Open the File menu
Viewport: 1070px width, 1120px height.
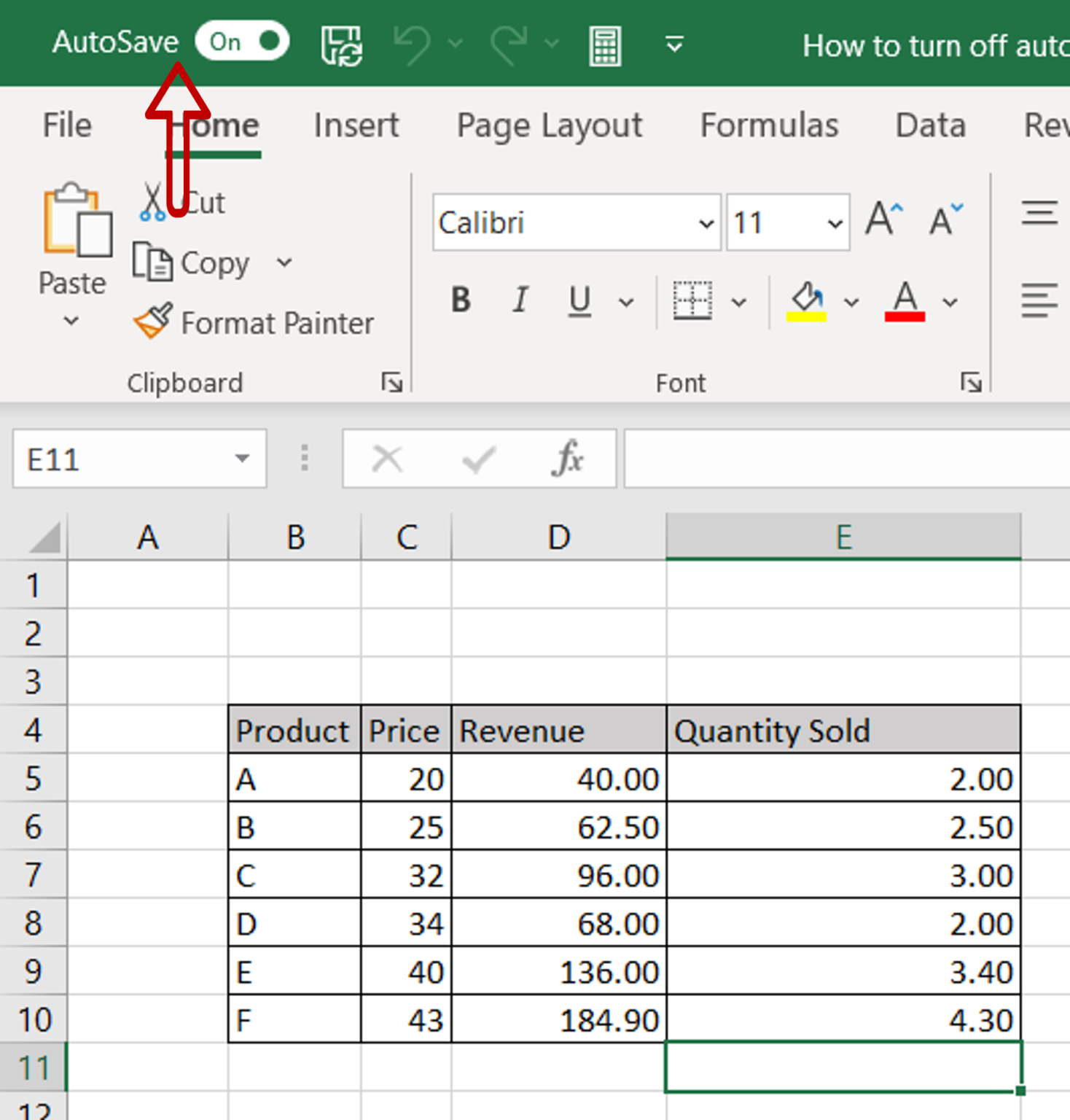pyautogui.click(x=66, y=125)
